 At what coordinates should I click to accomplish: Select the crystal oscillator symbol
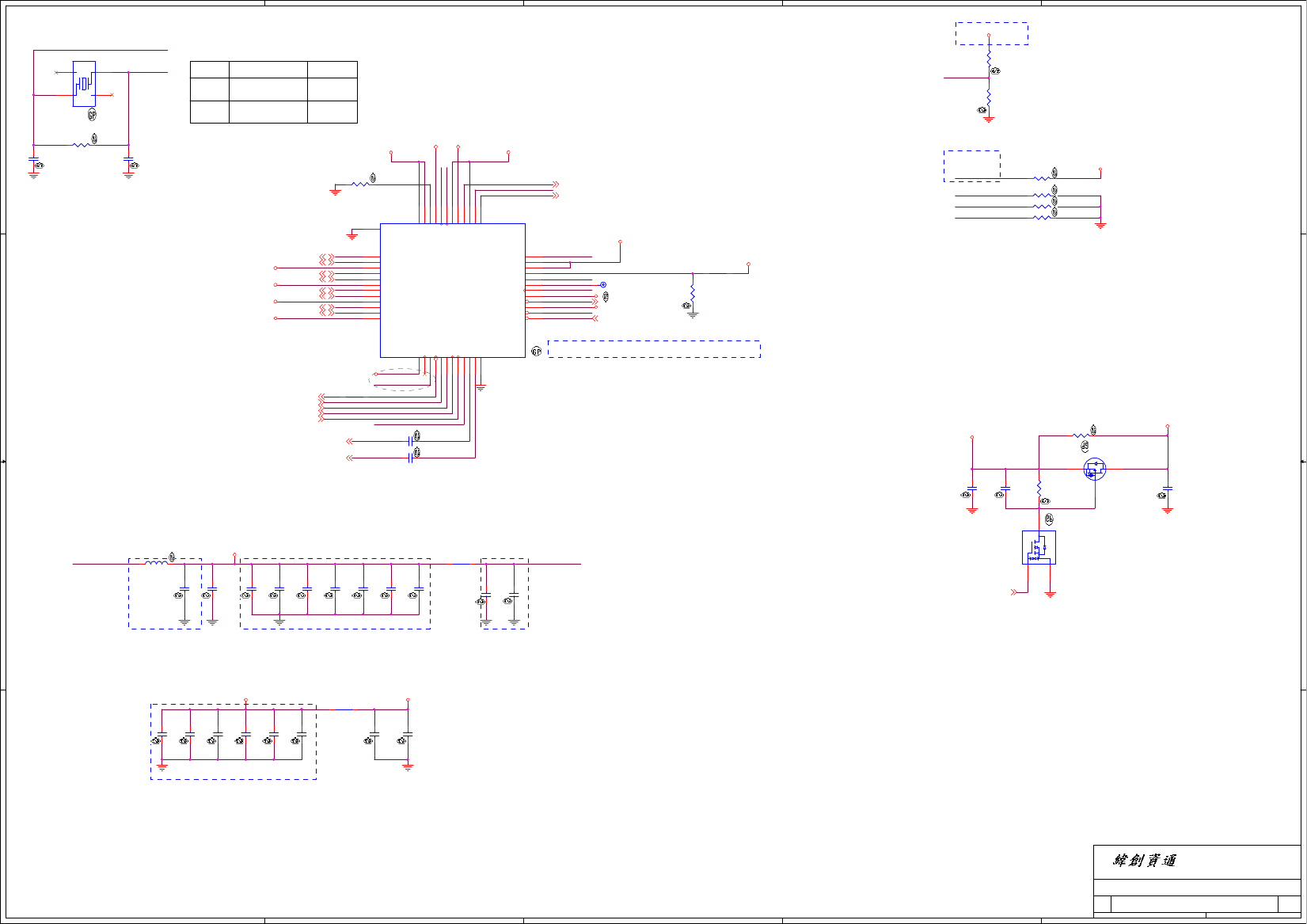pyautogui.click(x=84, y=84)
